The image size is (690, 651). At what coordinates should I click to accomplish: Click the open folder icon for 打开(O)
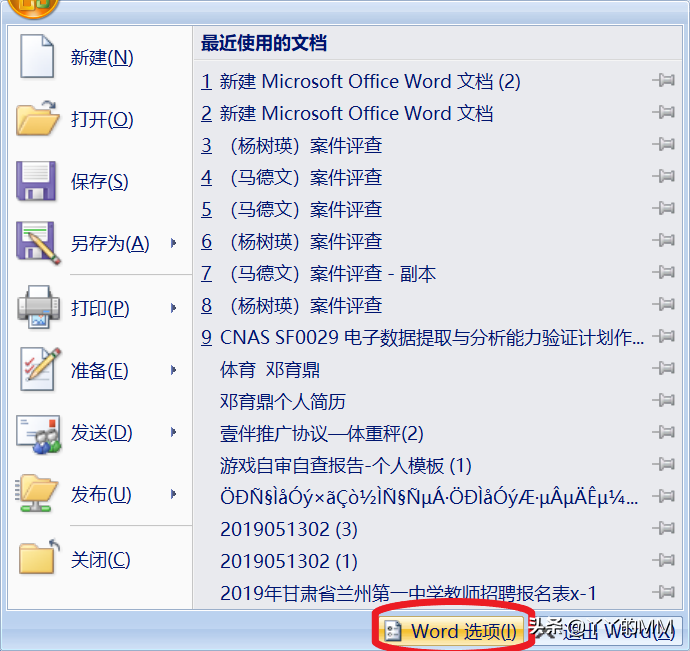coord(37,118)
